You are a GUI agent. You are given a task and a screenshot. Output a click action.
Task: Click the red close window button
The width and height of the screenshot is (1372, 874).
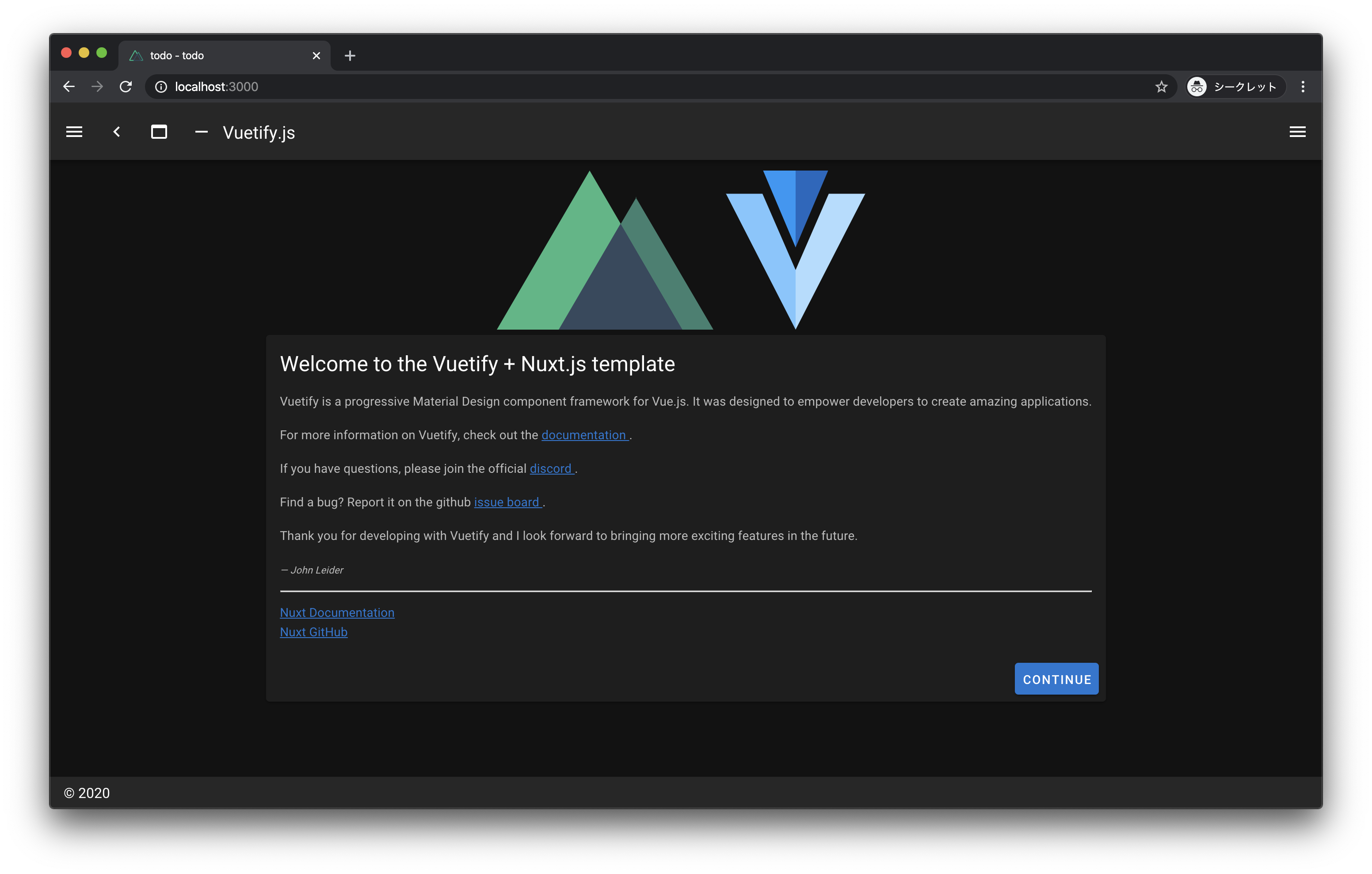pyautogui.click(x=66, y=53)
